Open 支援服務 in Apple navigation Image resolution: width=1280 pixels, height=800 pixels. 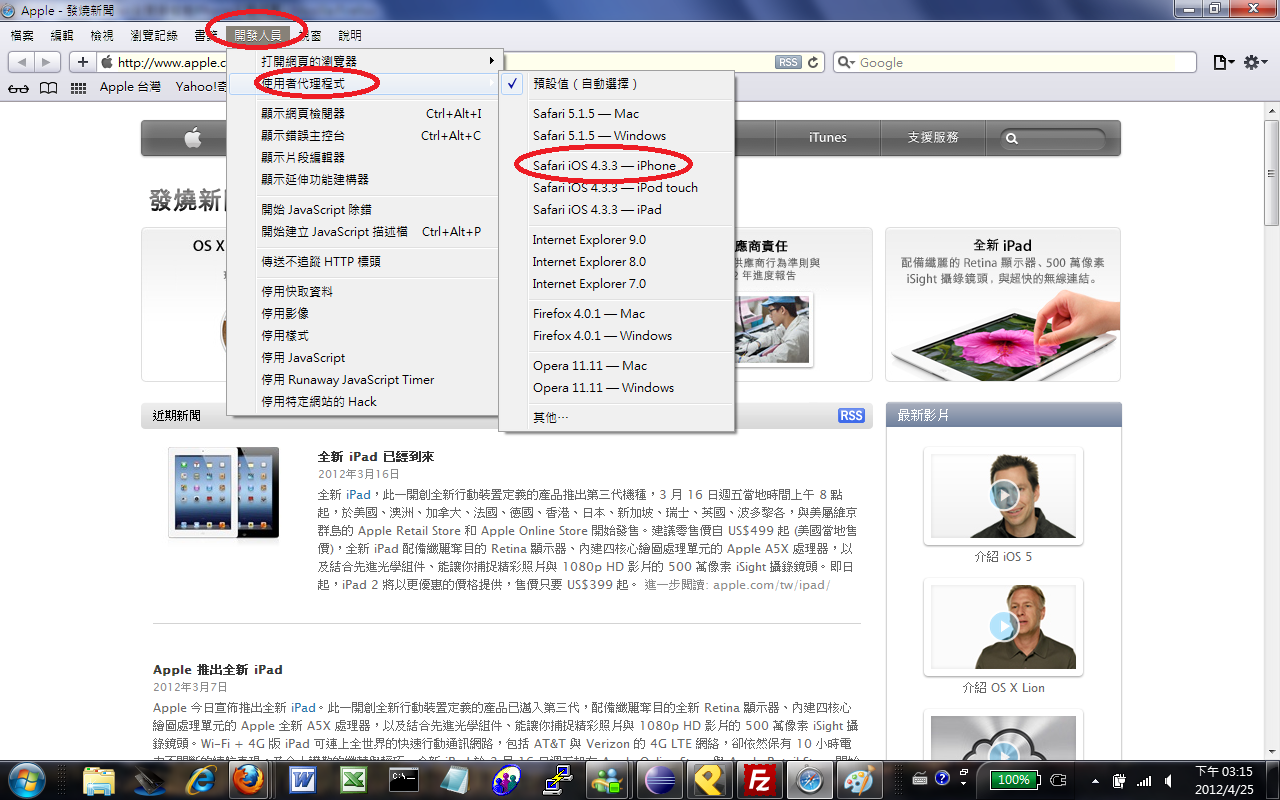pos(933,138)
